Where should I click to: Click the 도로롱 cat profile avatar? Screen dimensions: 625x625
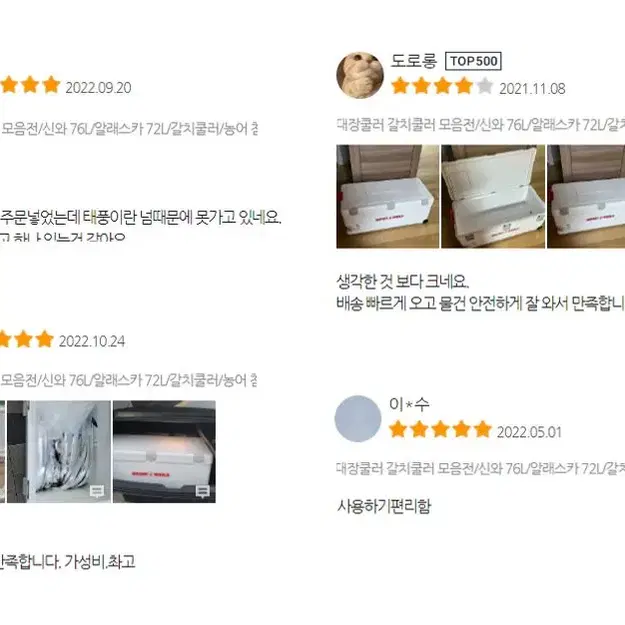(360, 75)
